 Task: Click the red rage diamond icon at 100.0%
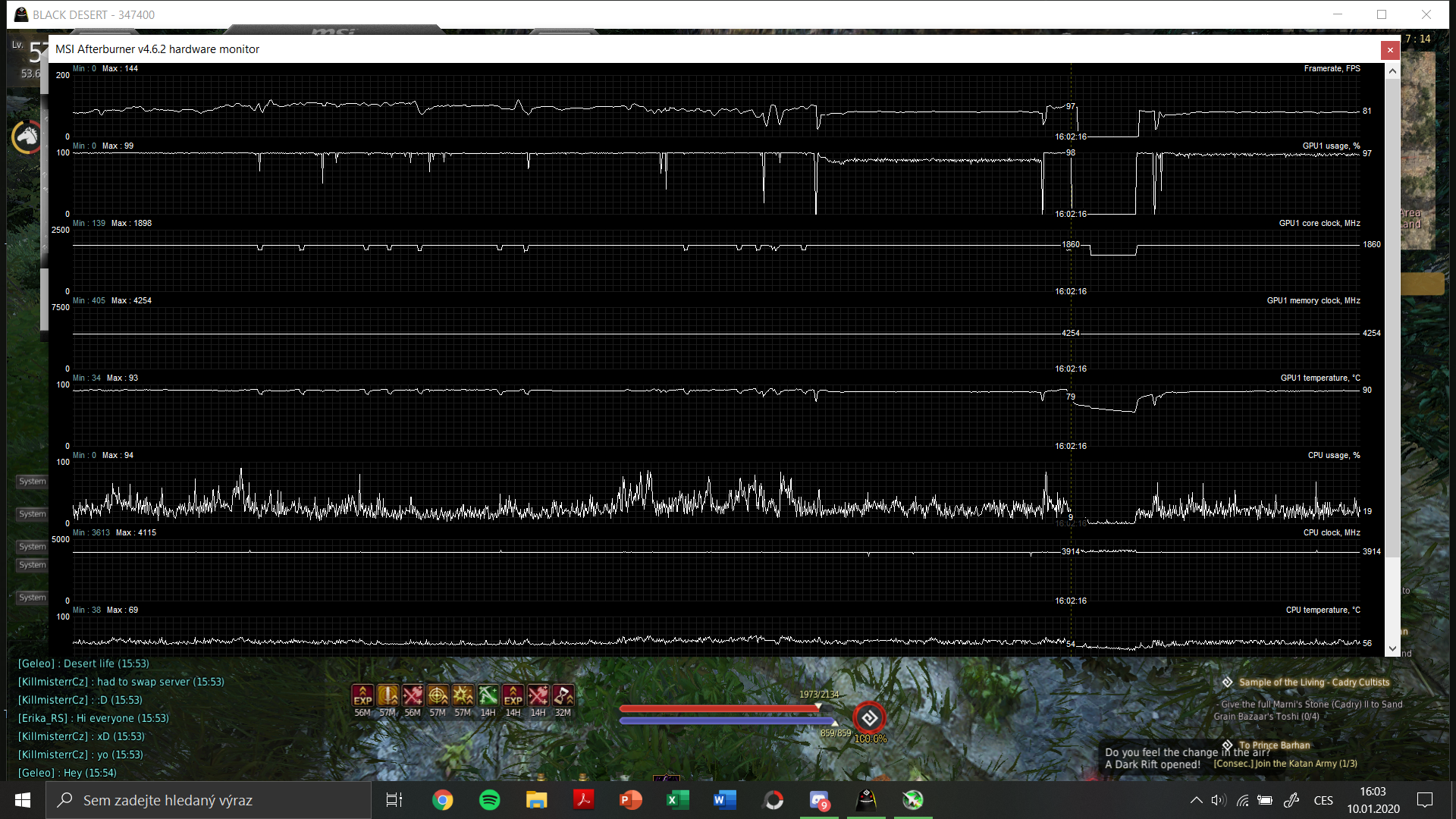click(869, 717)
